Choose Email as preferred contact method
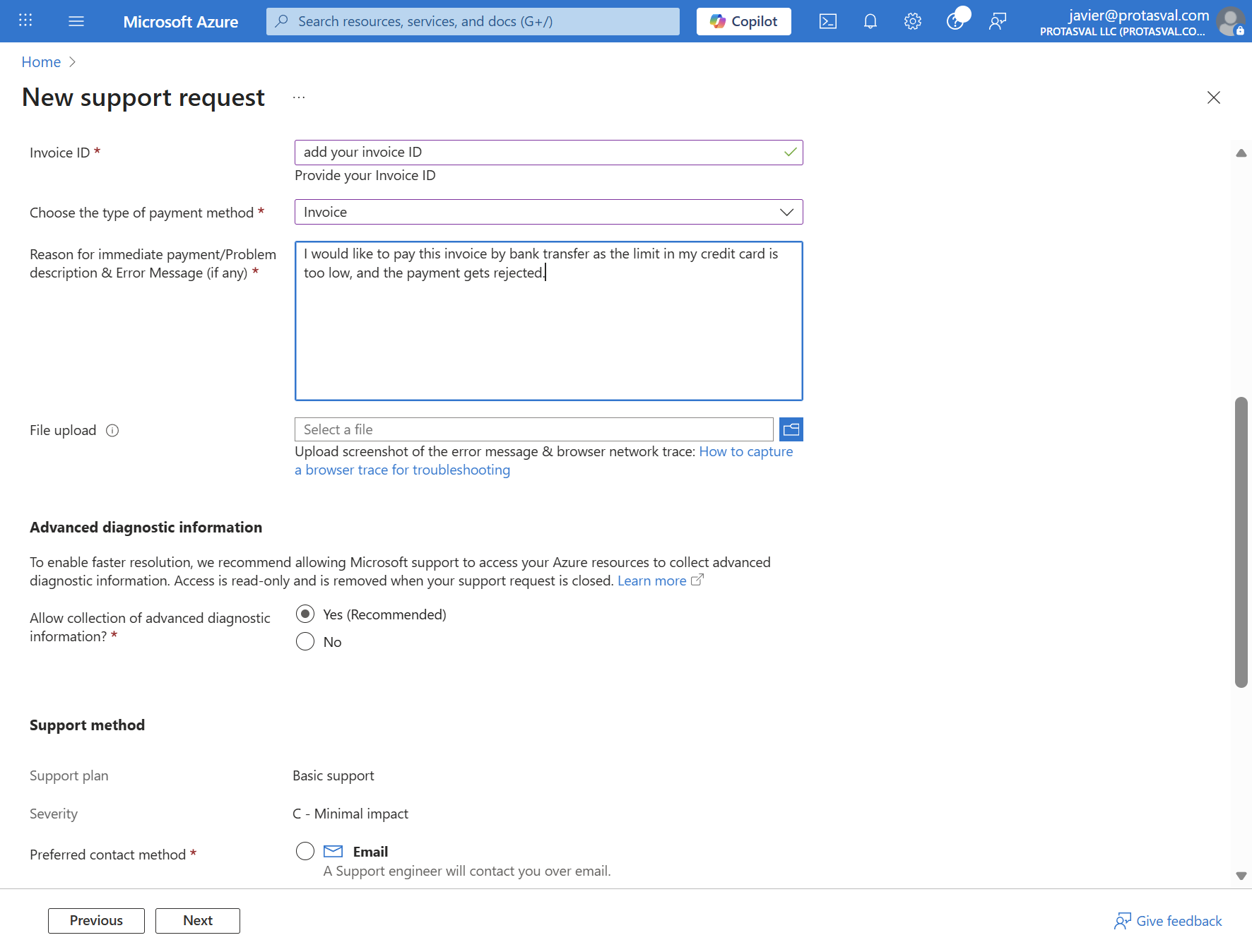The image size is (1252, 952). [x=305, y=851]
